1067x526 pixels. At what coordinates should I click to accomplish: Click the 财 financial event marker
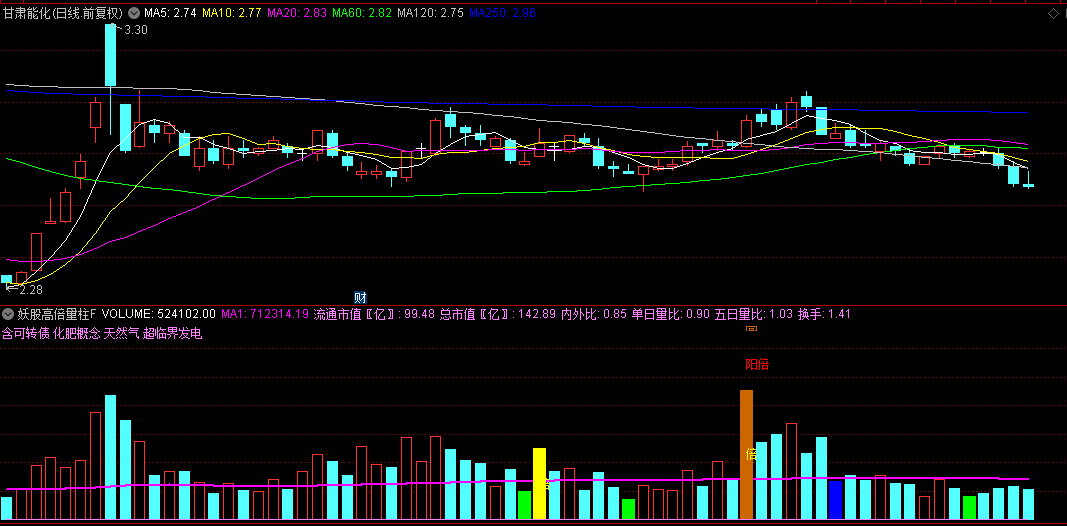[361, 297]
